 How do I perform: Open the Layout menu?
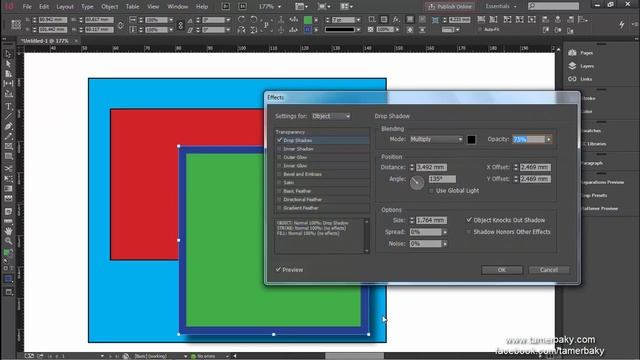(65, 7)
